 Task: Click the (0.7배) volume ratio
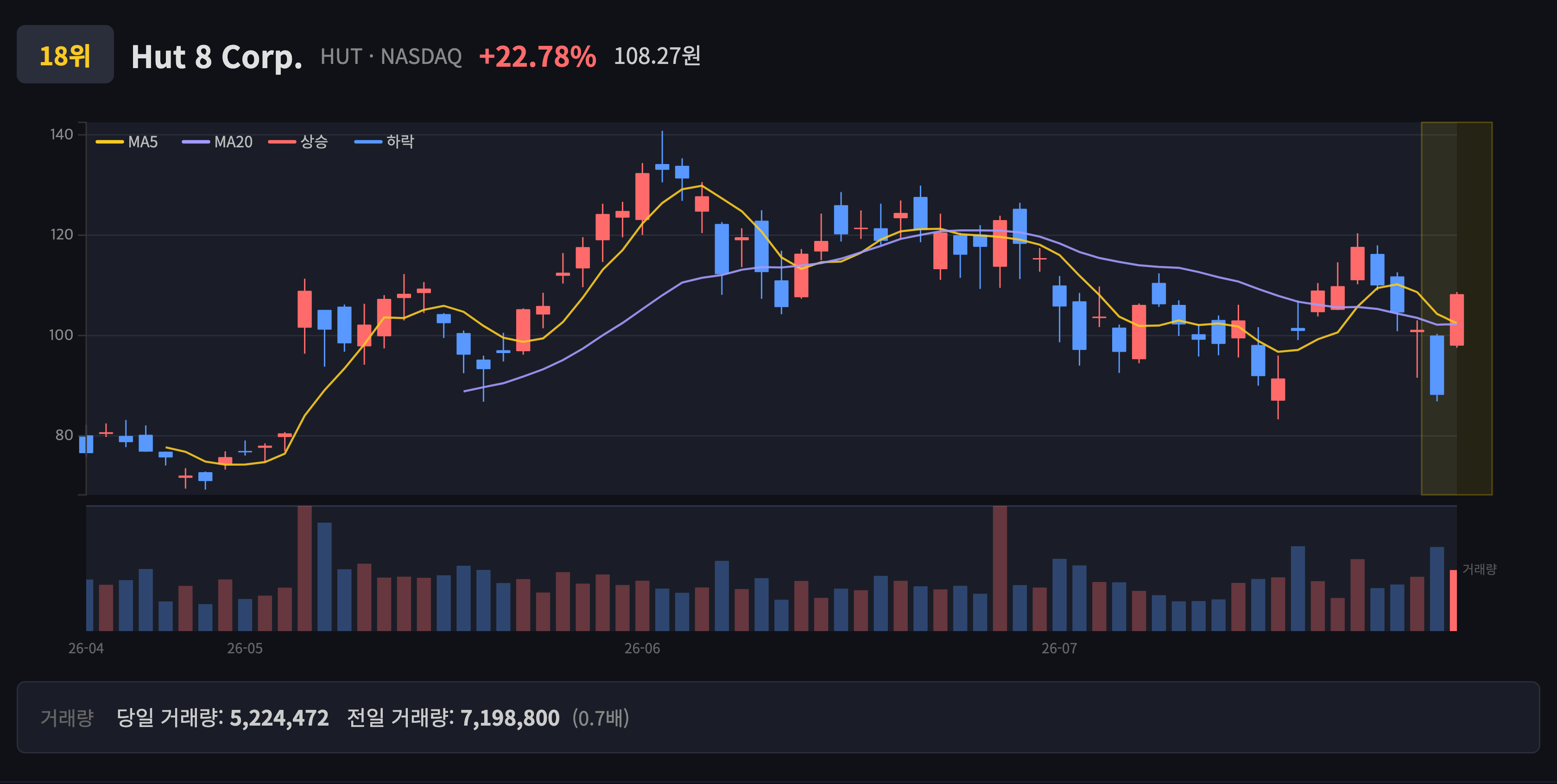click(601, 718)
